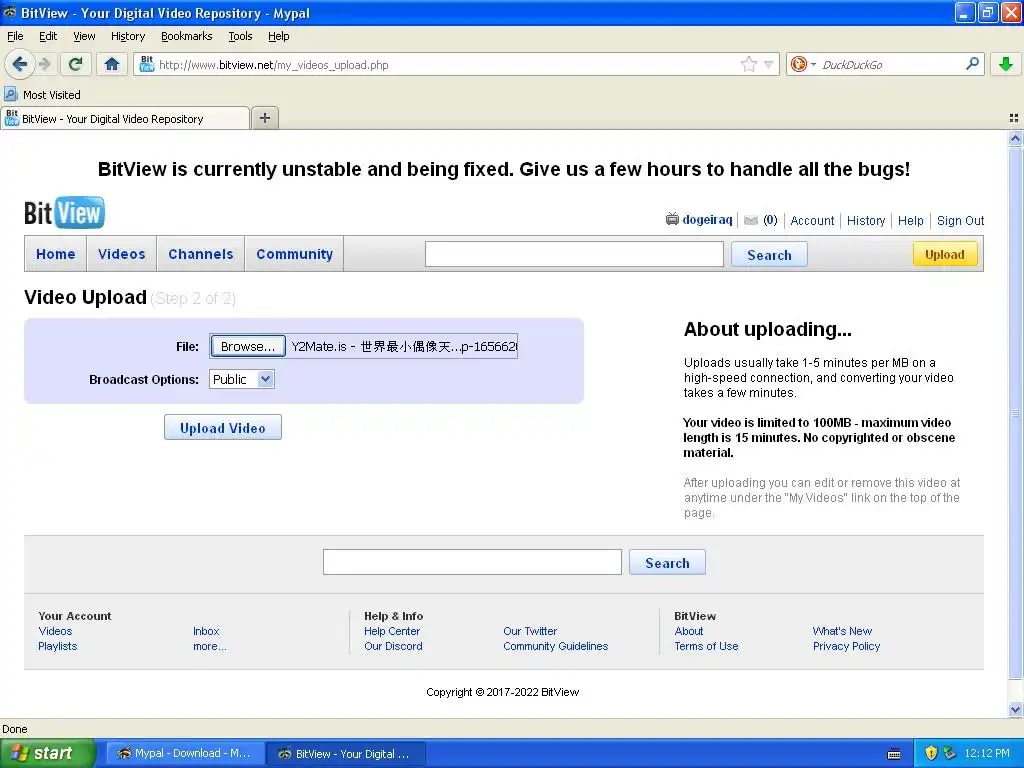Screen dimensions: 1024x768
Task: Go to the Videos navigation tab
Action: [121, 254]
